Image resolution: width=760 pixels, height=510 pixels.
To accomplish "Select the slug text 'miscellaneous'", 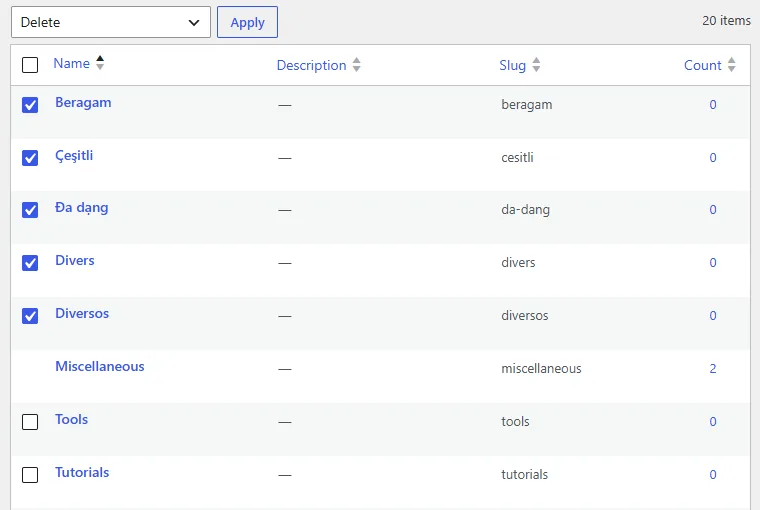I will pyautogui.click(x=541, y=368).
